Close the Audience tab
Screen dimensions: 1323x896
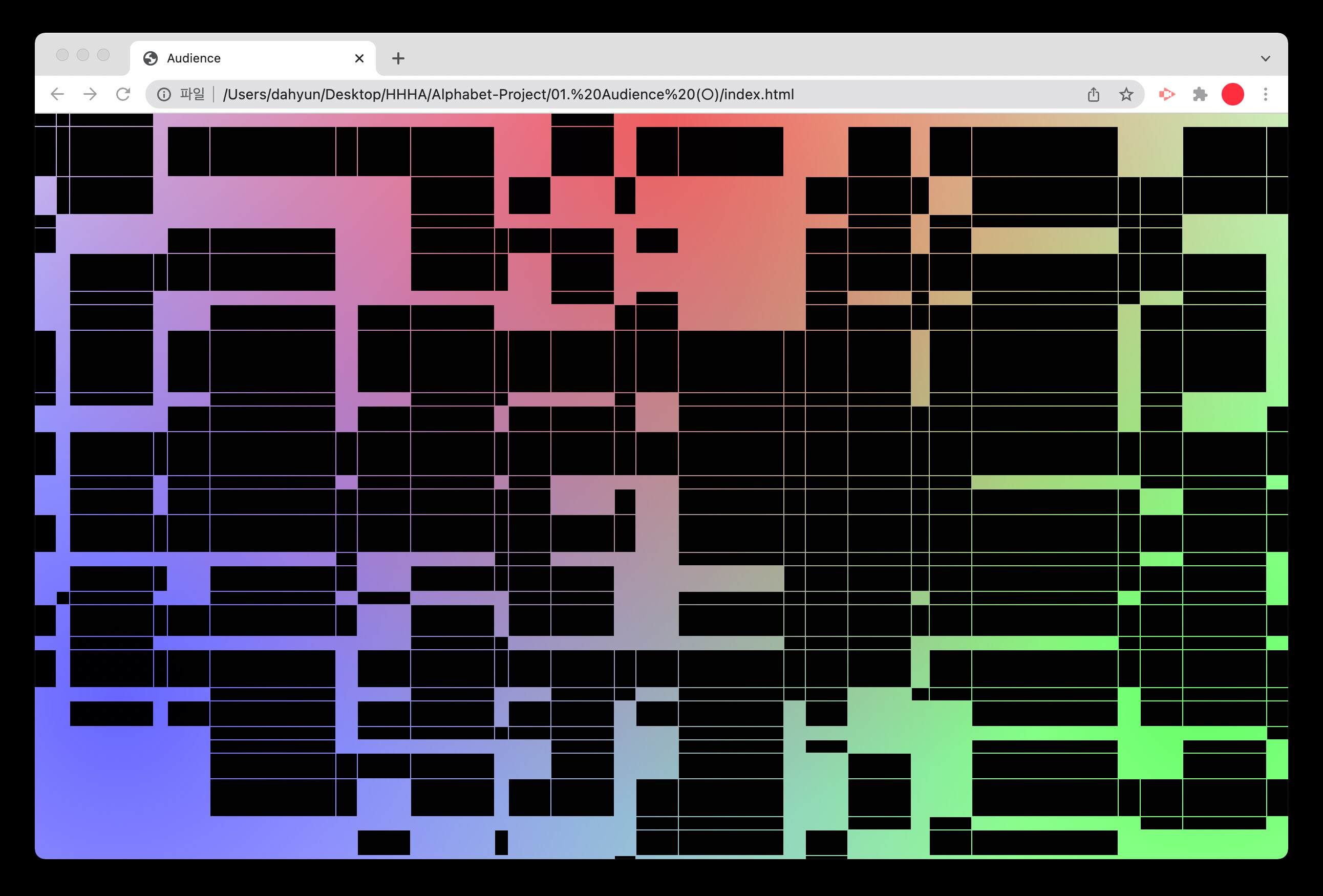coord(359,59)
